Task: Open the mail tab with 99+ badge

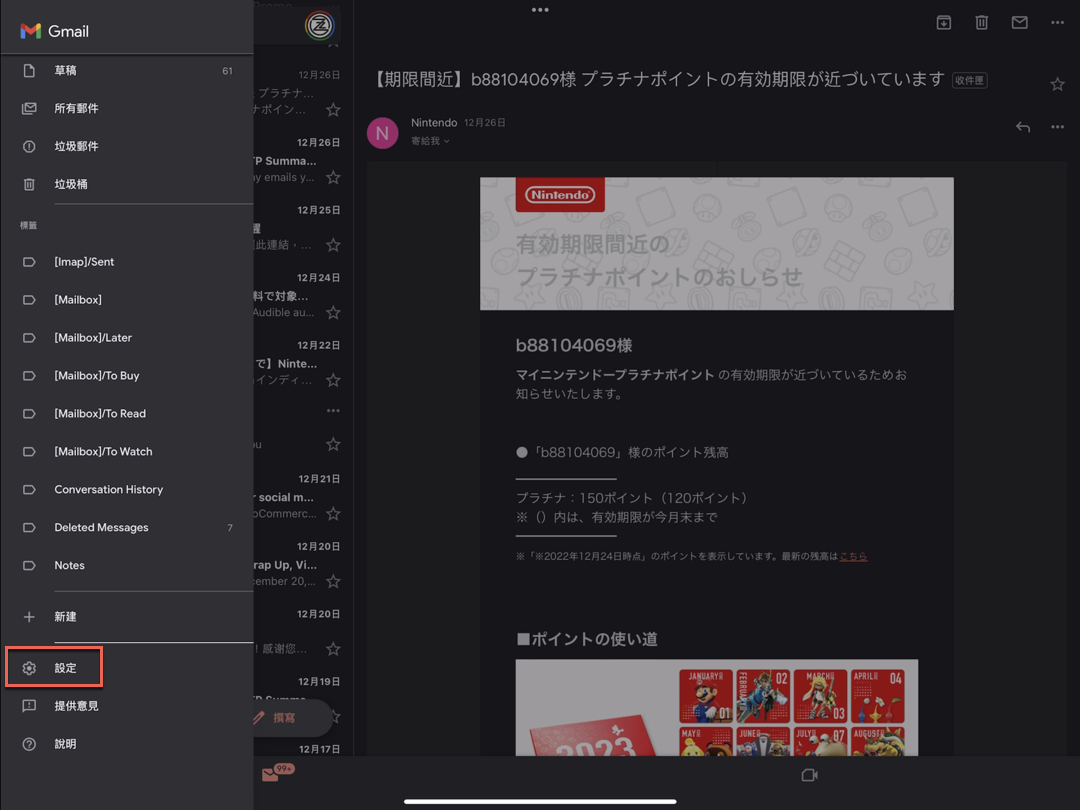Action: [x=278, y=773]
